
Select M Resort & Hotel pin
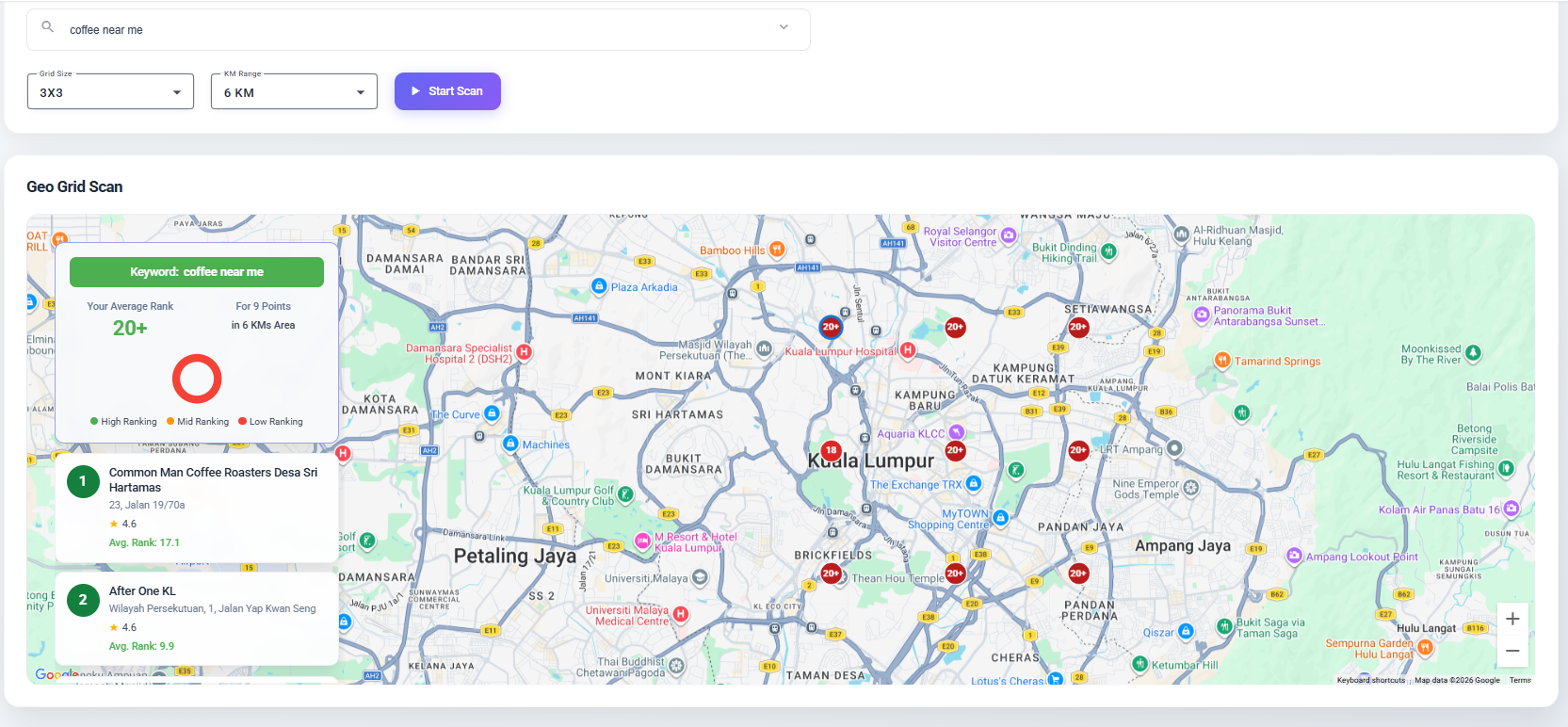click(643, 541)
